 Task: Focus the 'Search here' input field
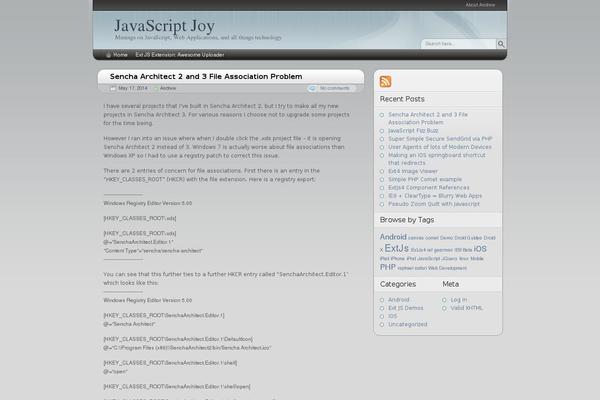click(458, 44)
